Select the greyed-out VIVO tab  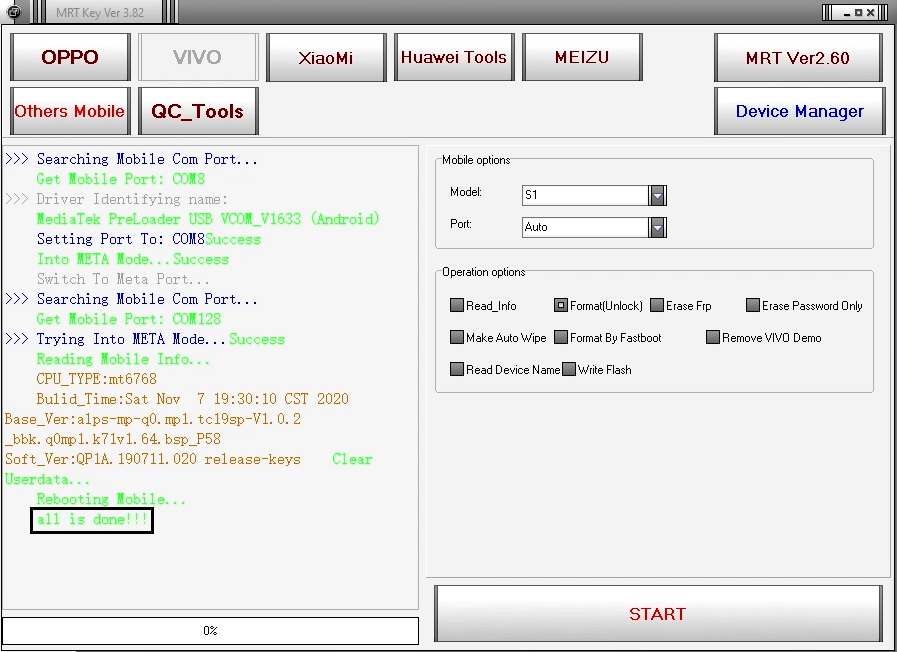coord(198,57)
